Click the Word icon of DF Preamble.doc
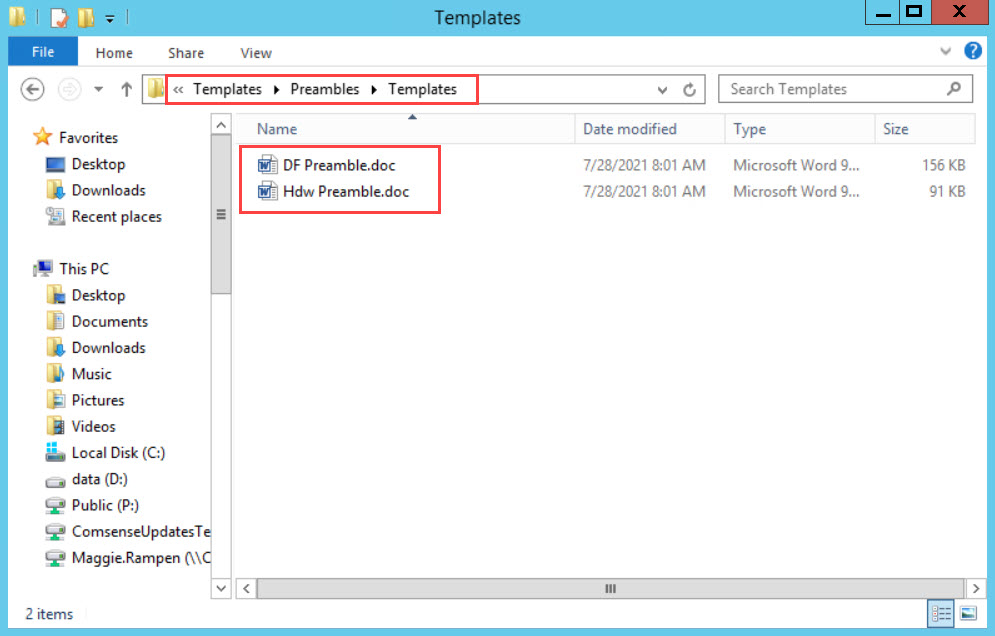 tap(267, 165)
